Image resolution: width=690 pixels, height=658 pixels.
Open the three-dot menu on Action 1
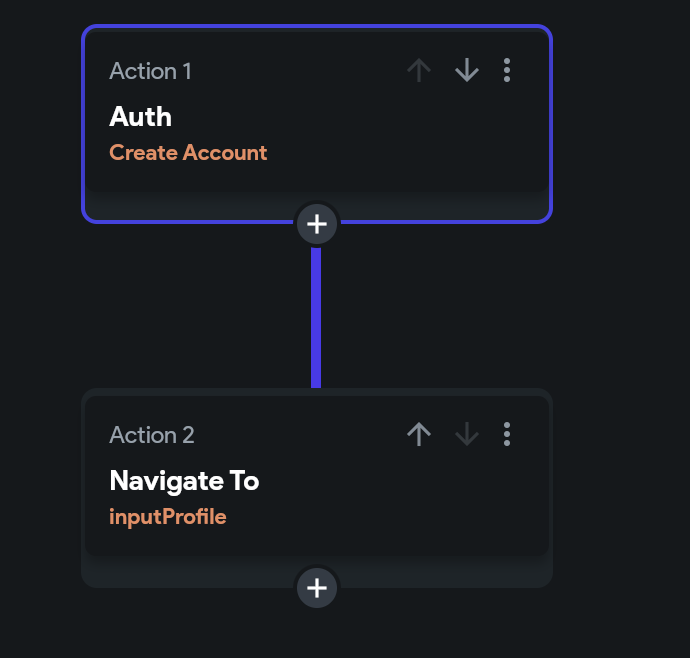(x=507, y=71)
